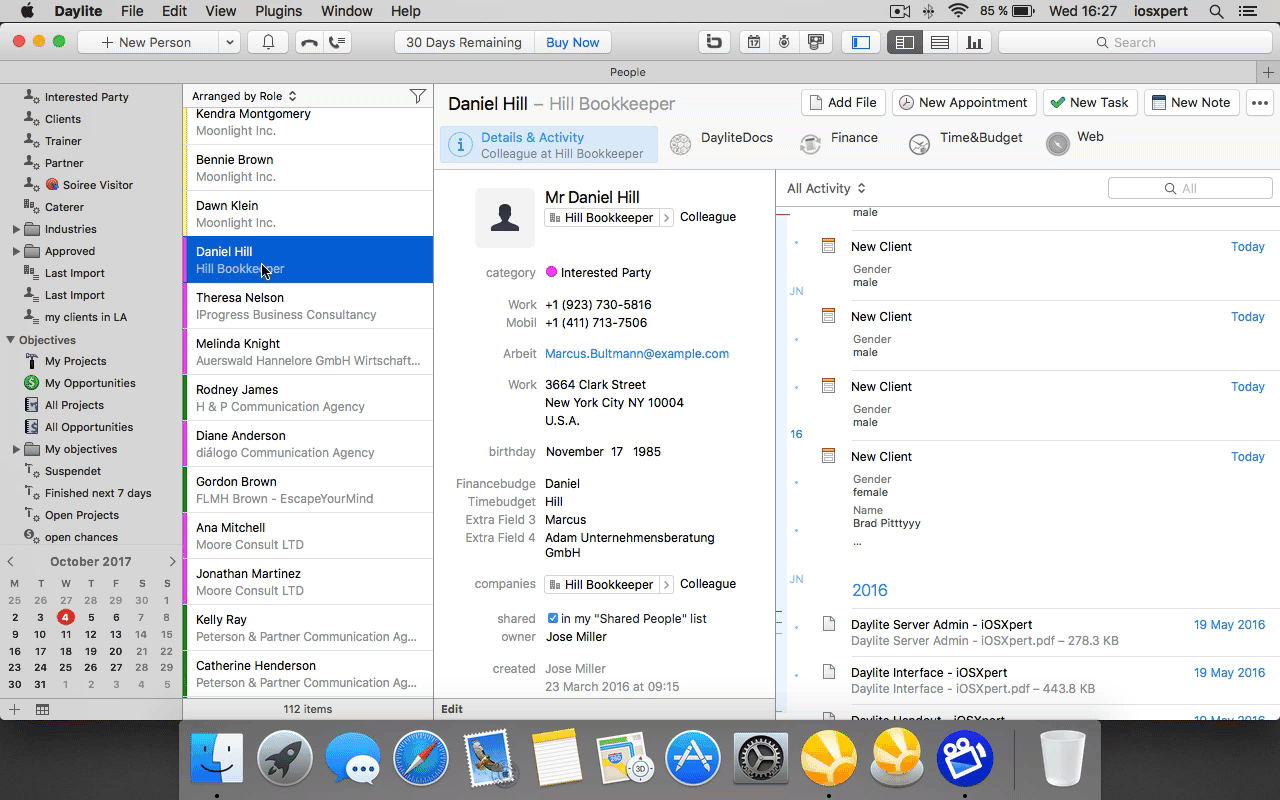Click the toolbar icon left of sidebar toggle
This screenshot has height=800, width=1280.
[817, 42]
